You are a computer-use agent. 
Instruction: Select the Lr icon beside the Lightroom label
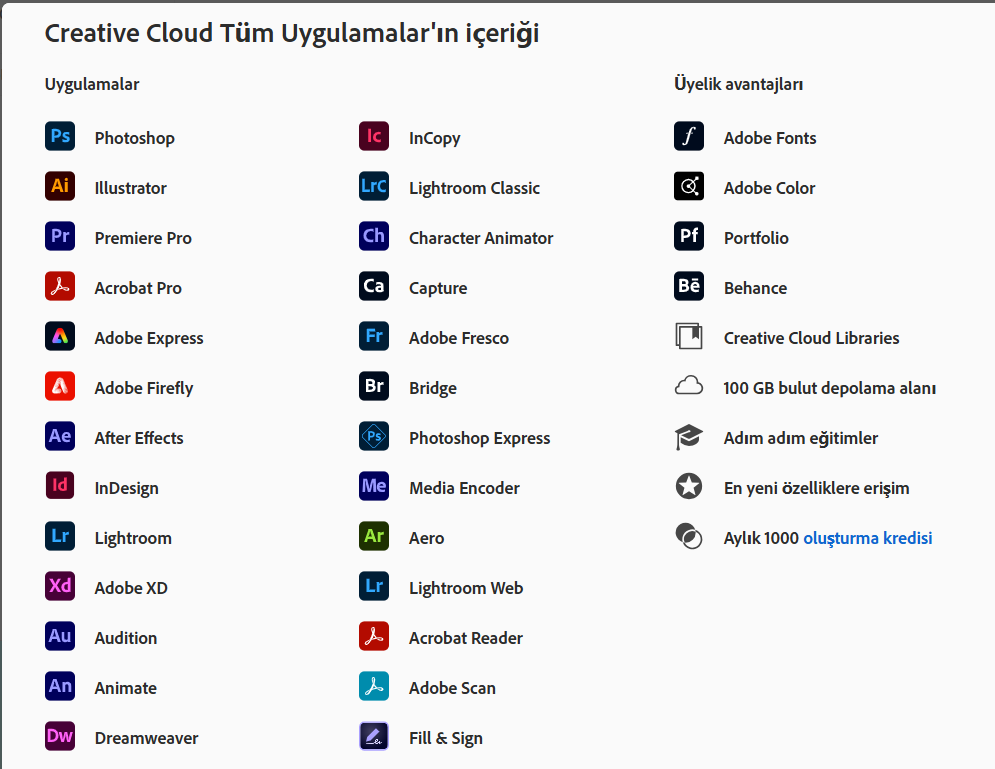click(60, 536)
